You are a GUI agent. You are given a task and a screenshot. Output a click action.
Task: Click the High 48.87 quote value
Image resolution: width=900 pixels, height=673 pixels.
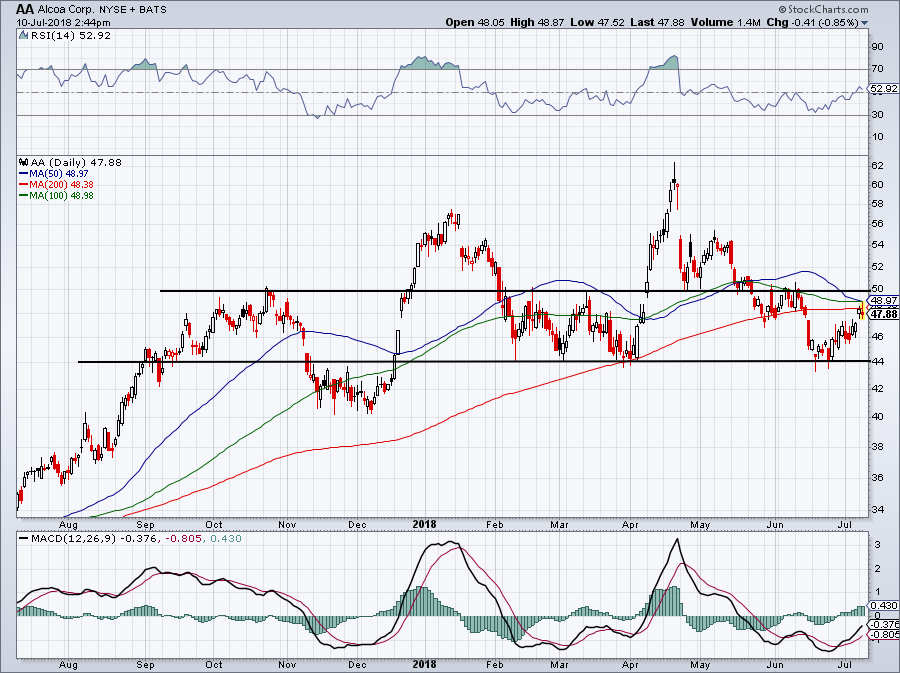(537, 22)
